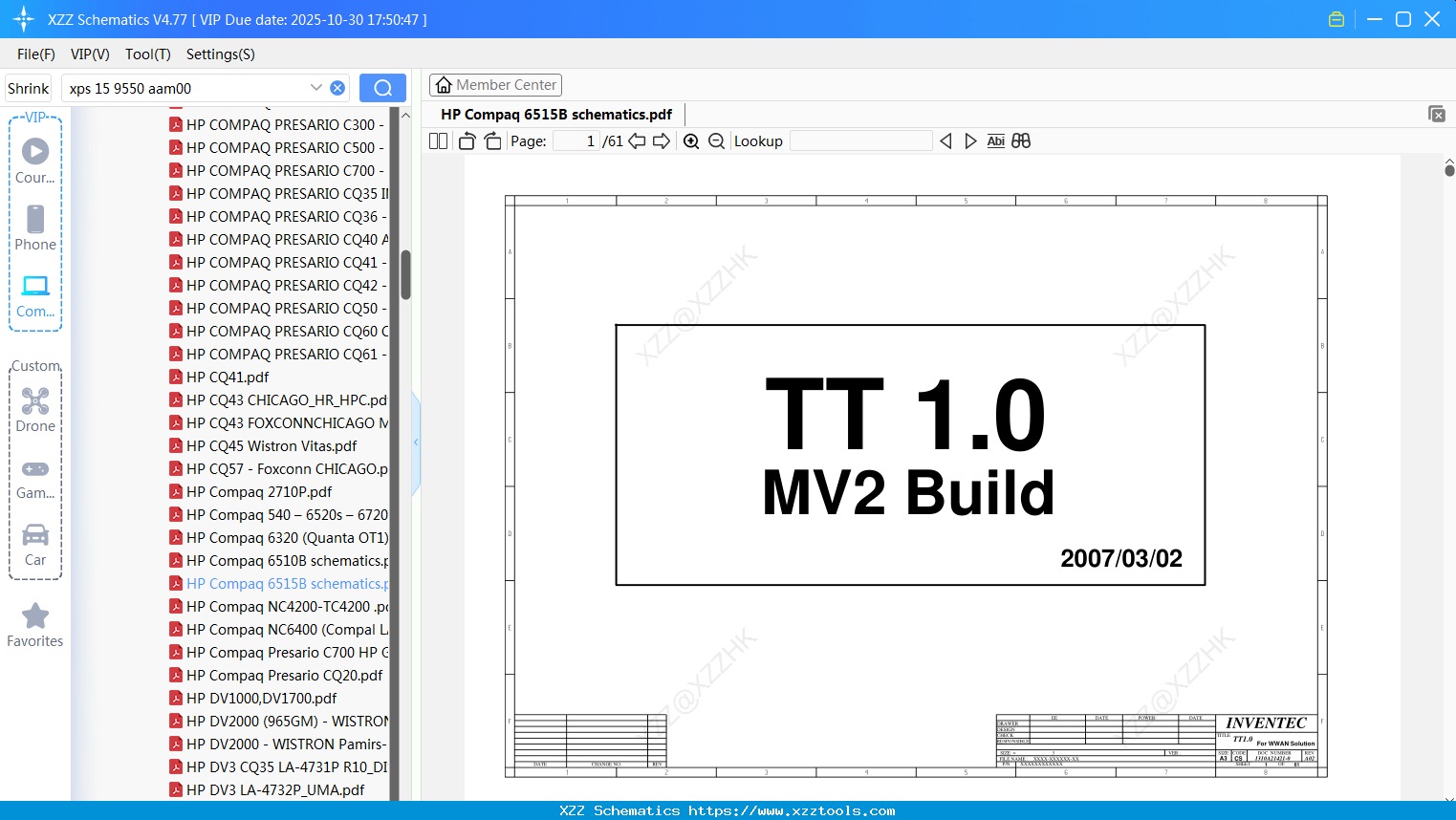Click the page number field
The height and width of the screenshot is (820, 1456).
point(576,141)
